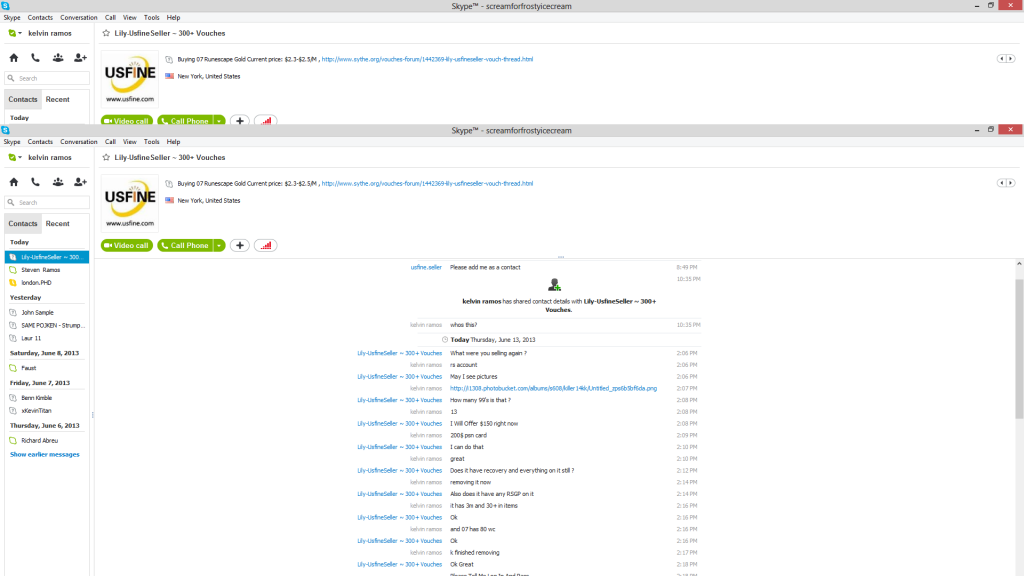Open Home icon in back Skype window

14,58
